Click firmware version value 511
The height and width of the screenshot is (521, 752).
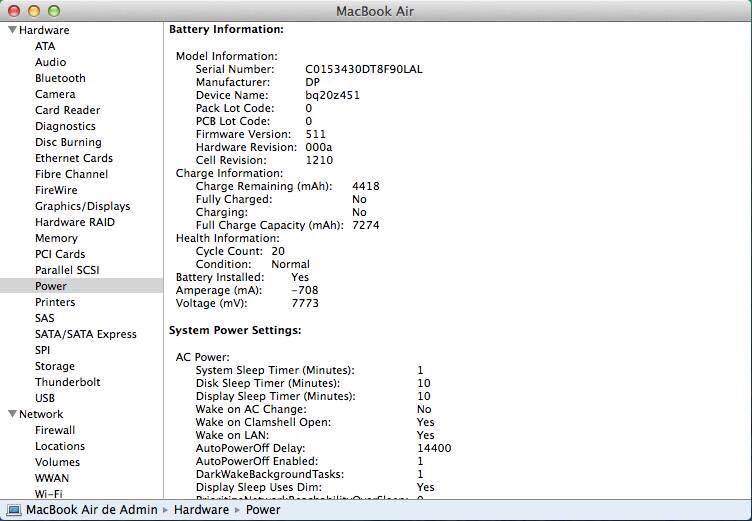tap(316, 134)
